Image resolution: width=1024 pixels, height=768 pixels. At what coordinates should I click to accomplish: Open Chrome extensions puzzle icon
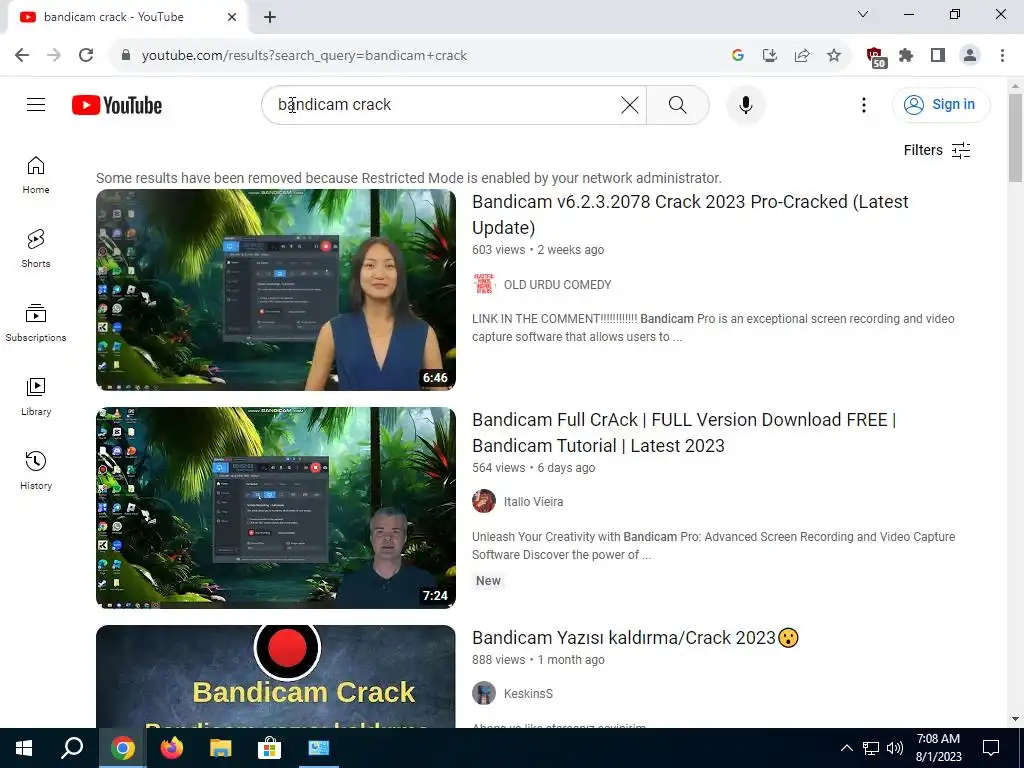[x=906, y=56]
